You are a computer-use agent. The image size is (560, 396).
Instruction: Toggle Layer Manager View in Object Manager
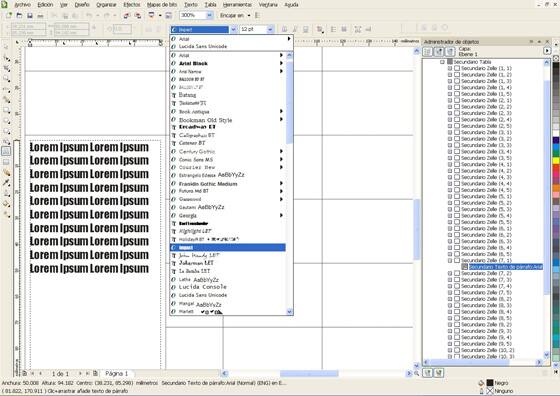450,52
